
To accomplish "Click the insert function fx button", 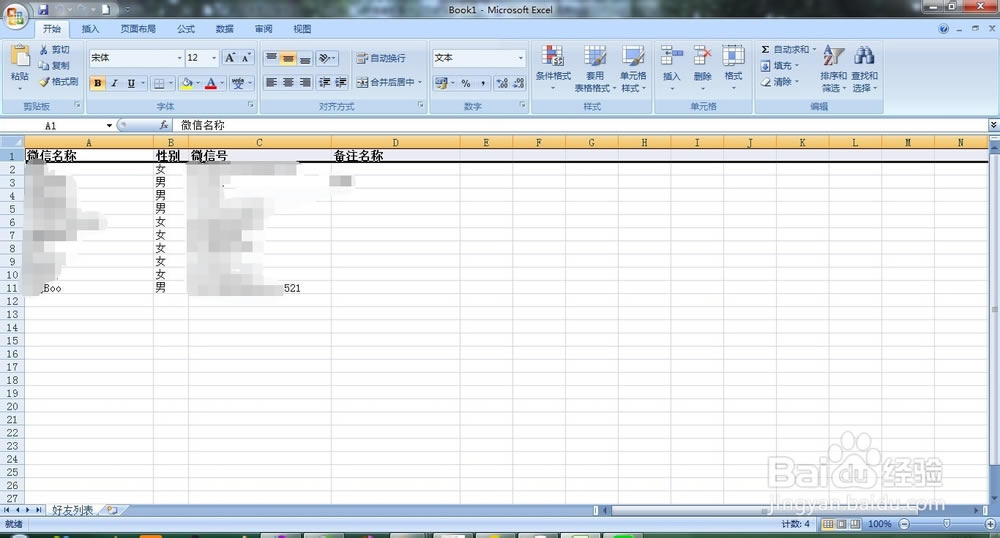I will click(164, 126).
